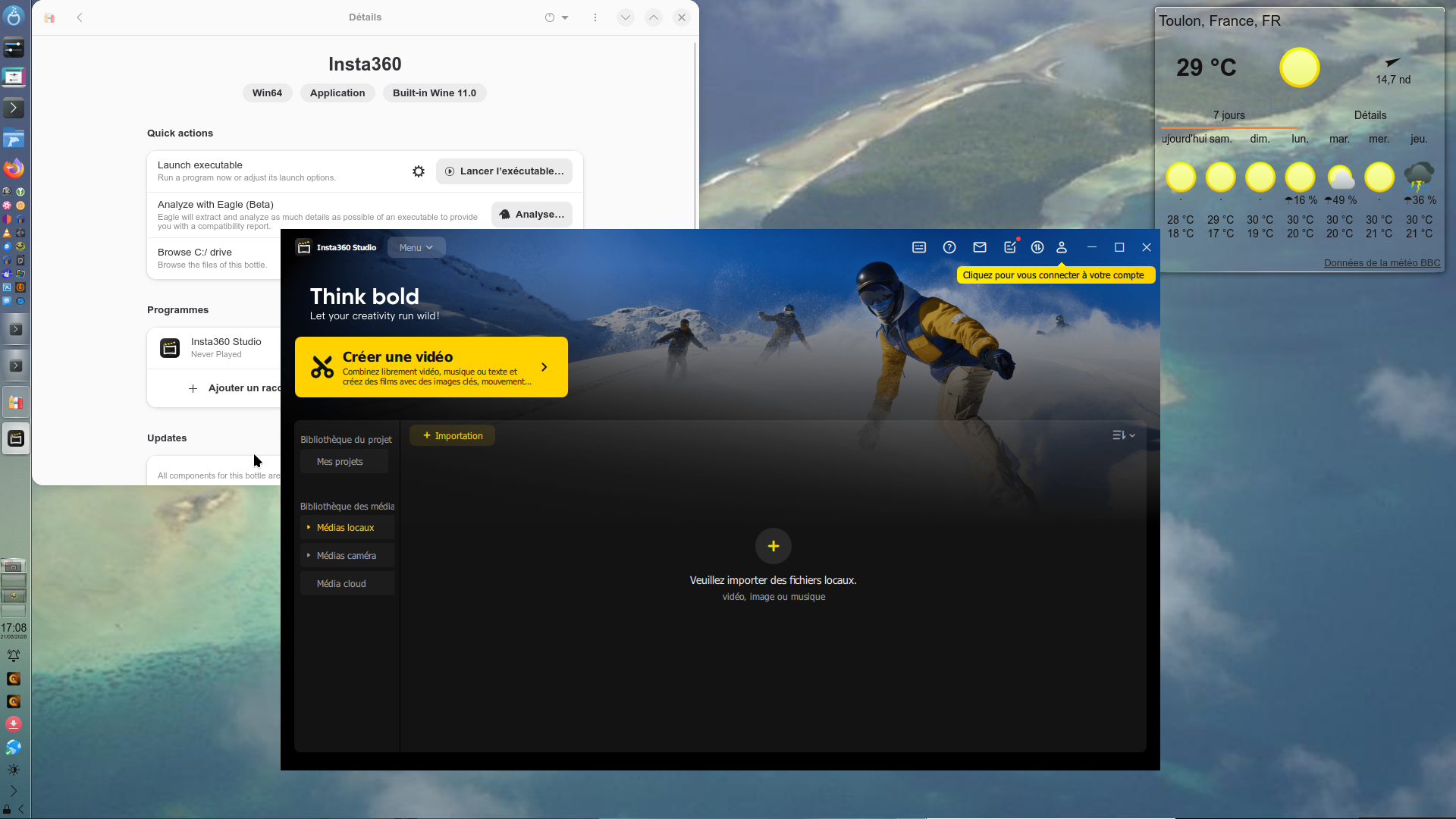Viewport: 1456px width, 819px height.
Task: Select Médias locaux in the media library
Action: coord(347,528)
